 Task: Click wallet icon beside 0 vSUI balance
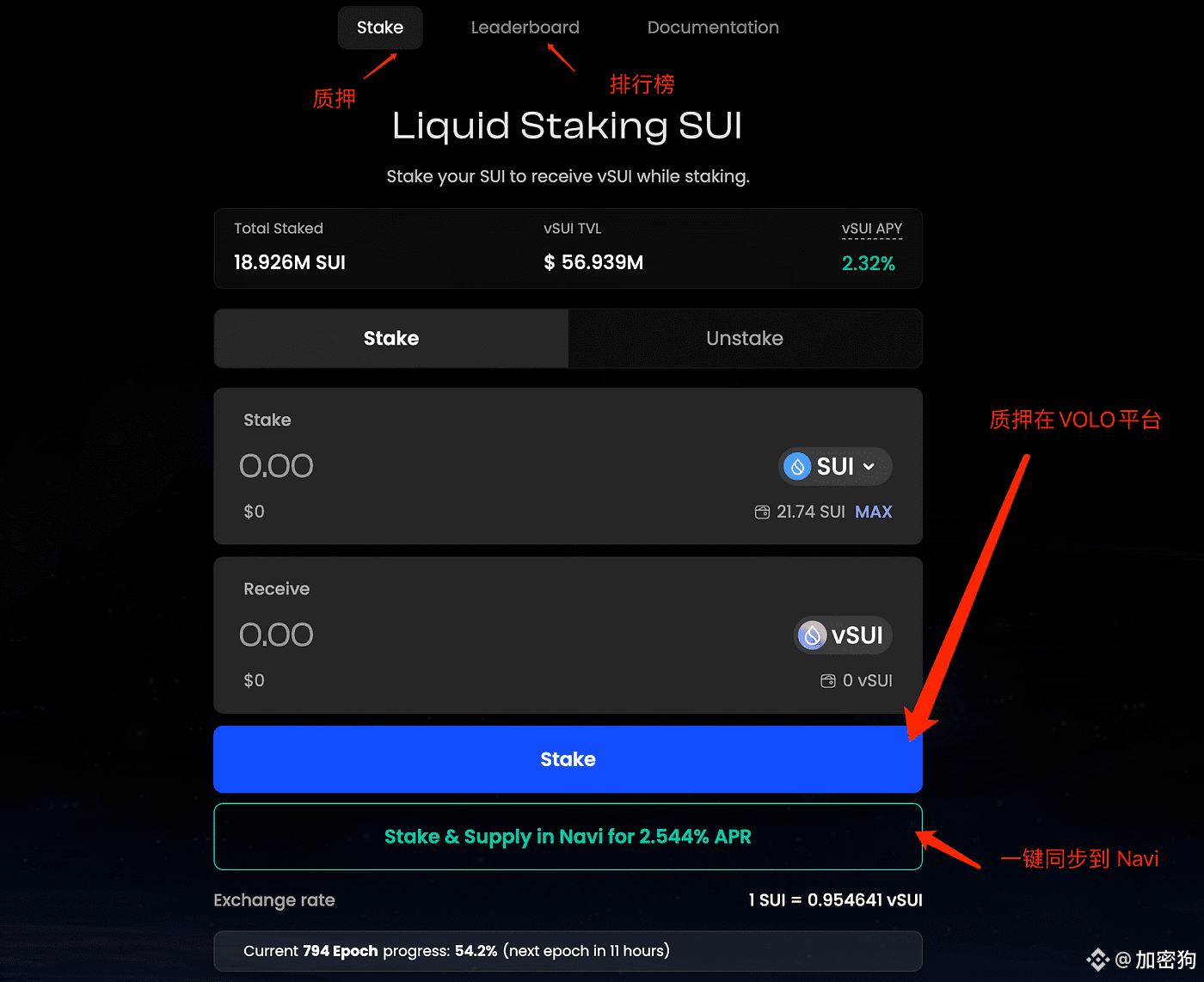coord(827,681)
